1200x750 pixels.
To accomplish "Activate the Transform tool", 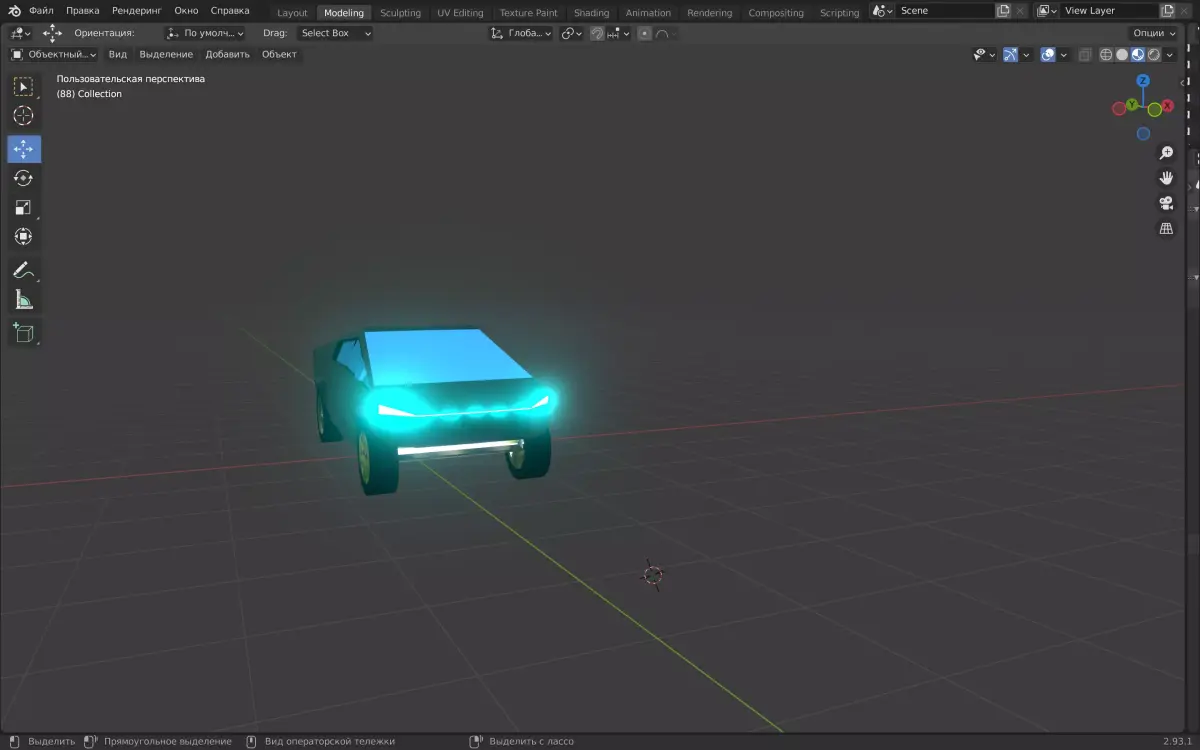I will (x=24, y=236).
